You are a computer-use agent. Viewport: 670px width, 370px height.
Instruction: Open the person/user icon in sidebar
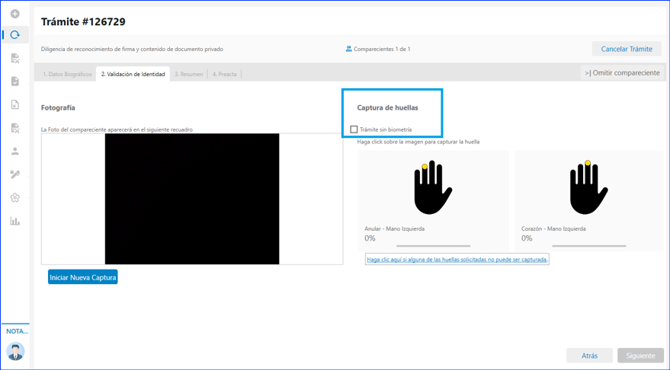coord(15,151)
